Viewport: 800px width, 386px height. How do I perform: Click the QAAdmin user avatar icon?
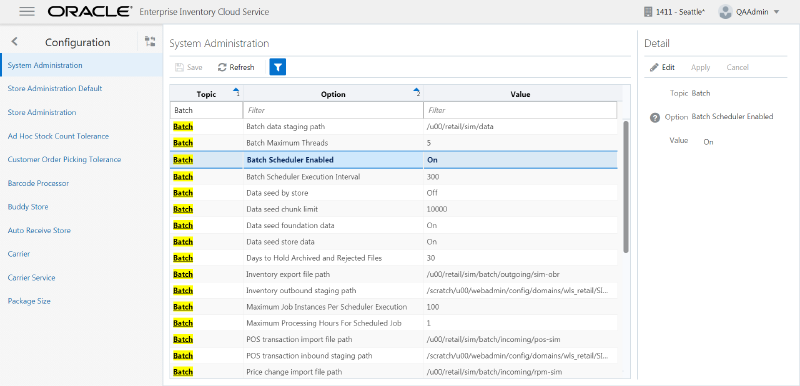point(725,12)
